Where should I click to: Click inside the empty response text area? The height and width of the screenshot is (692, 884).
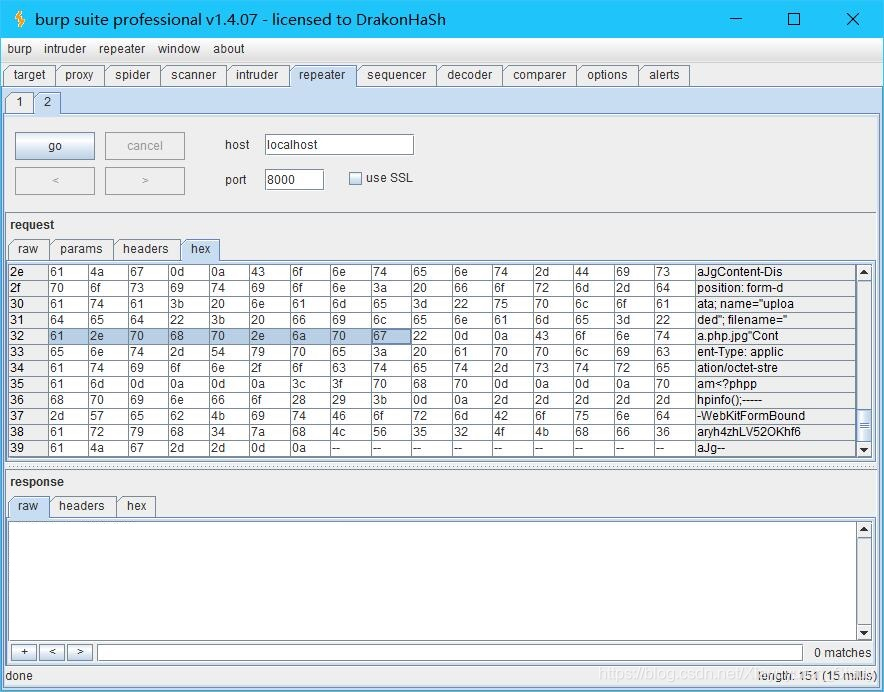[x=432, y=581]
